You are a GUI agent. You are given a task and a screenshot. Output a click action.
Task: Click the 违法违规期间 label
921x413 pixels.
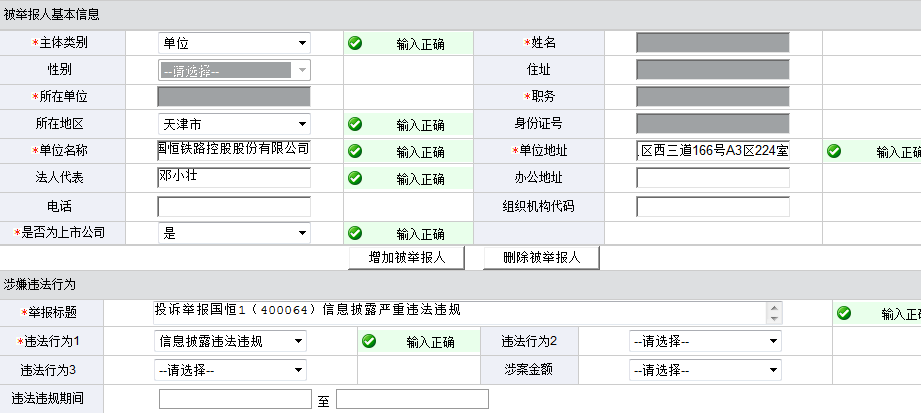click(48, 398)
